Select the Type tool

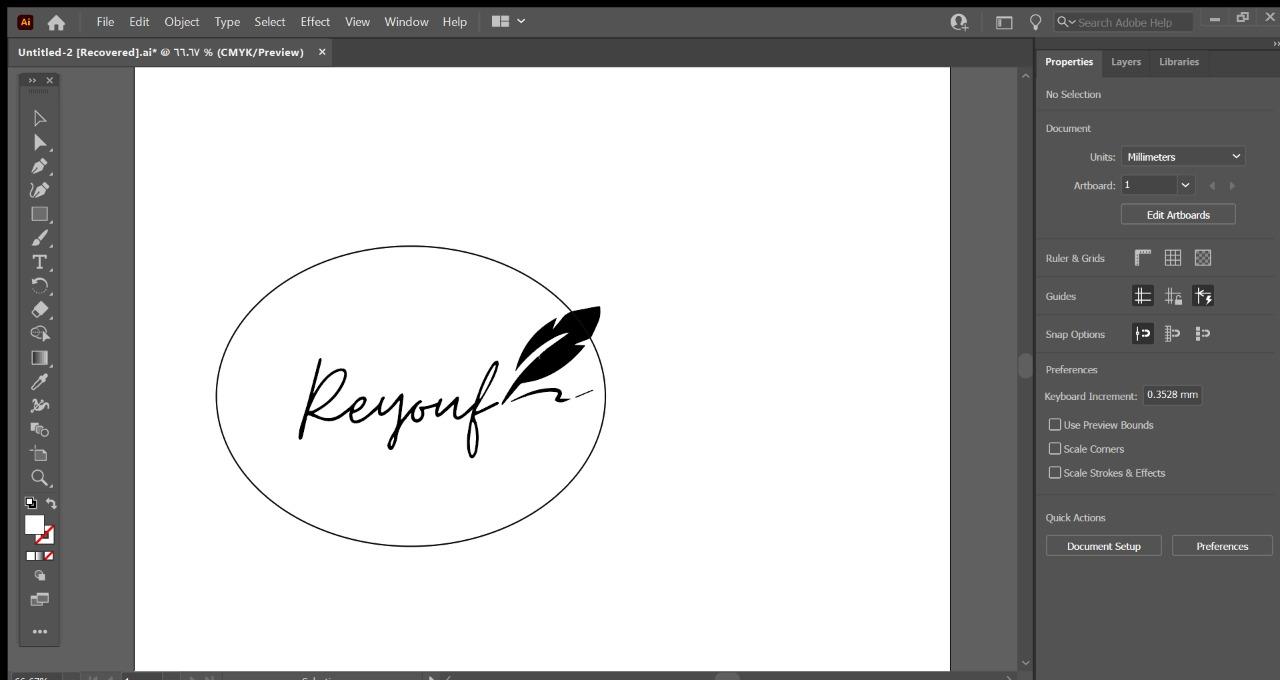click(x=40, y=262)
